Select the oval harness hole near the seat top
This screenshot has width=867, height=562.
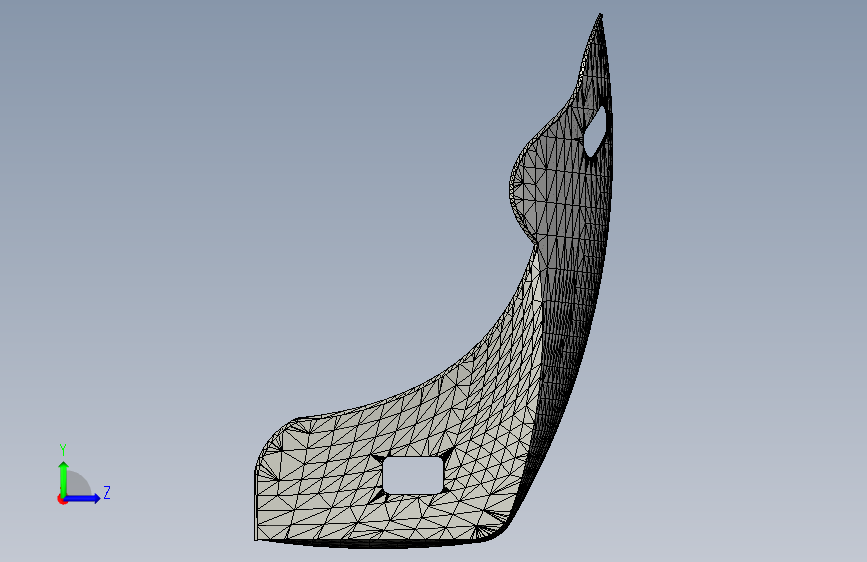(597, 131)
